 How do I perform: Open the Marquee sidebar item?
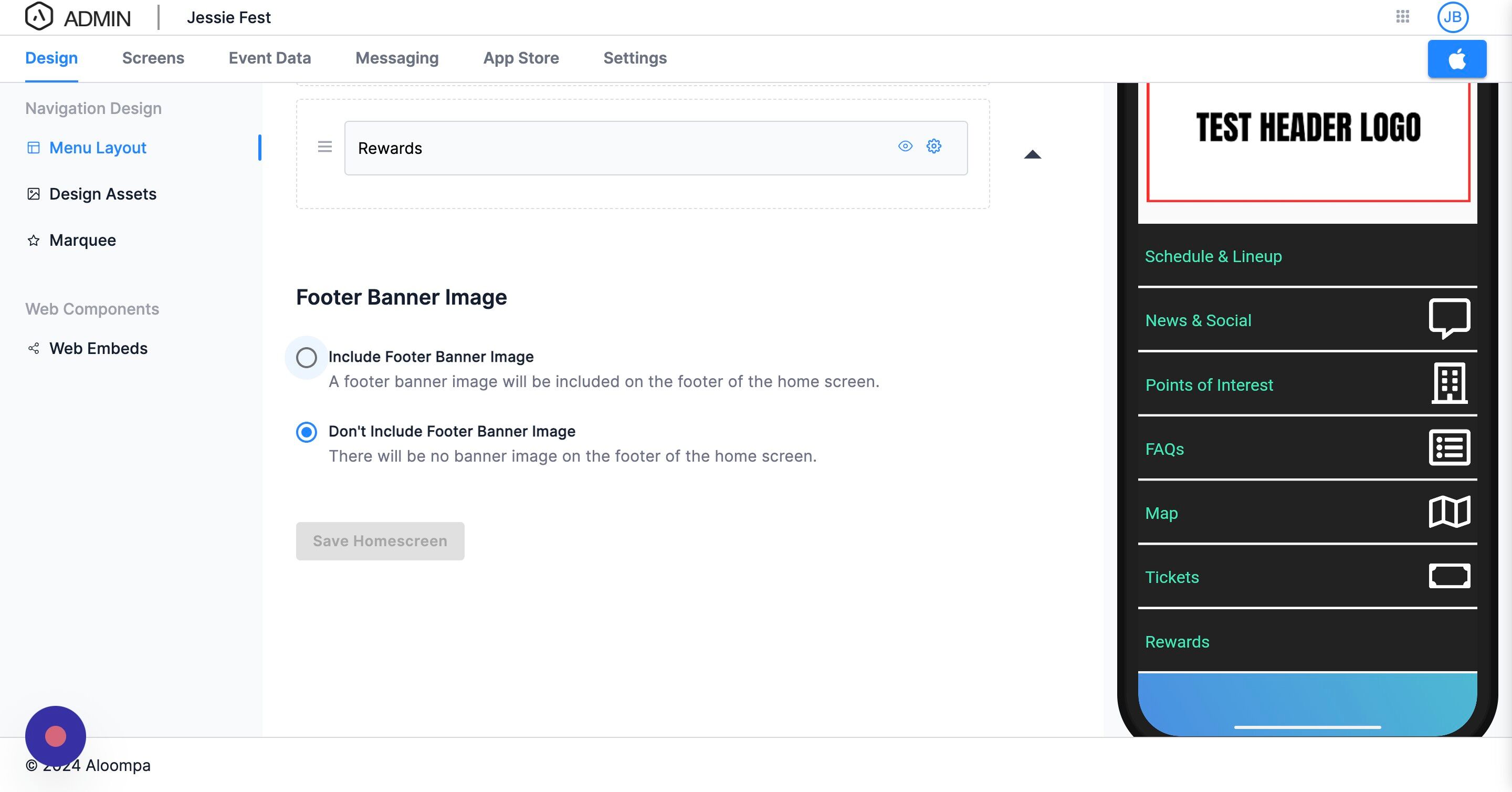click(x=82, y=240)
